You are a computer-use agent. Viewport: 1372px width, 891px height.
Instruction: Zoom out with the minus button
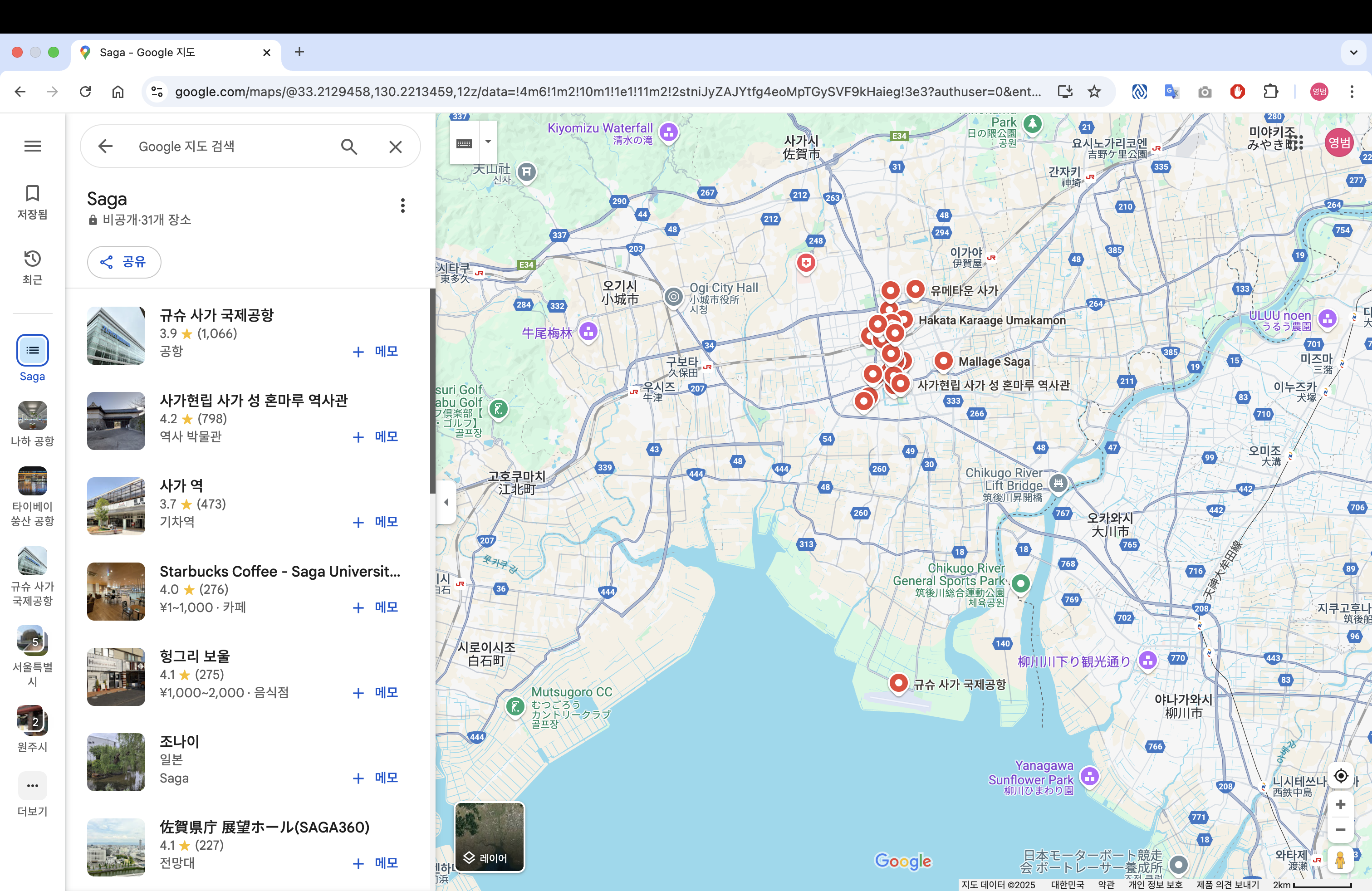point(1341,831)
